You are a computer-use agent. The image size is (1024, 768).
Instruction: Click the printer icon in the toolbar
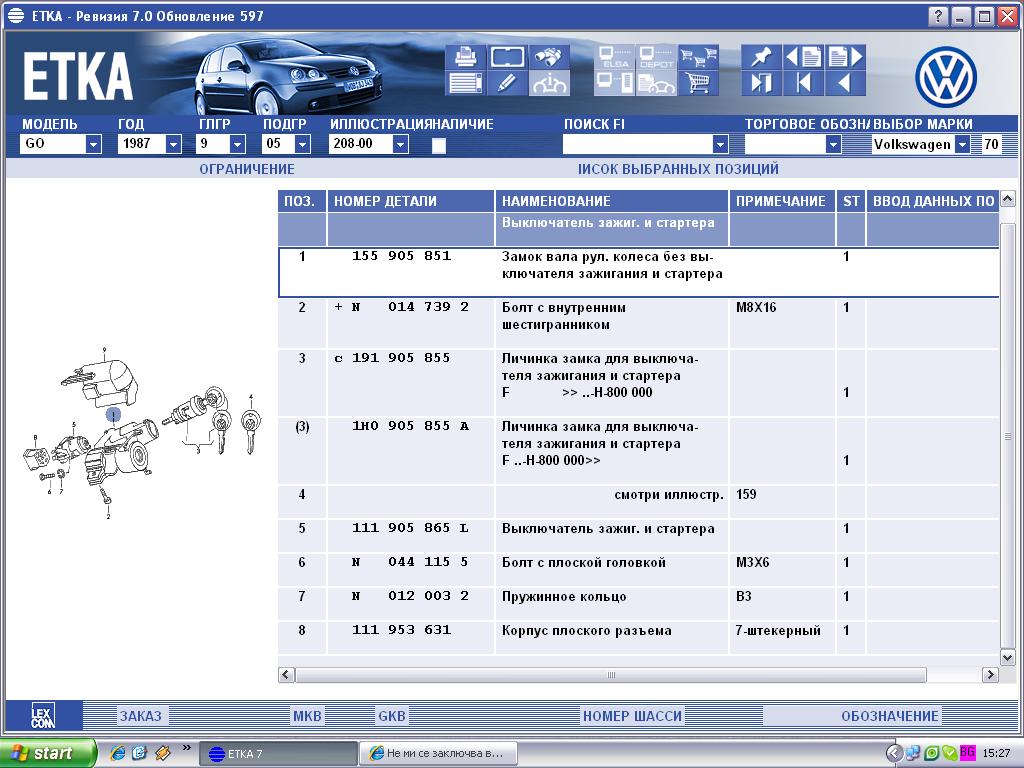465,57
